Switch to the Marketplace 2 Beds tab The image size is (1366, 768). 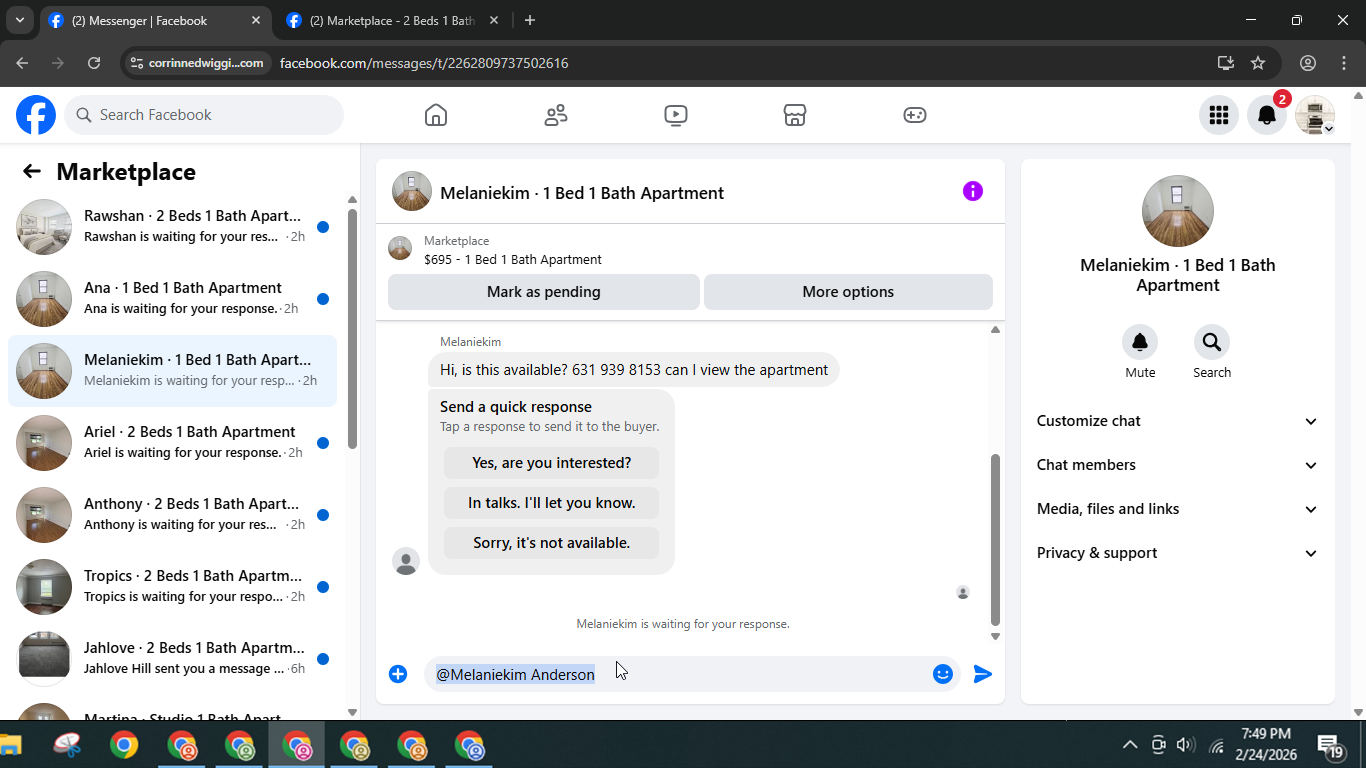pos(390,20)
